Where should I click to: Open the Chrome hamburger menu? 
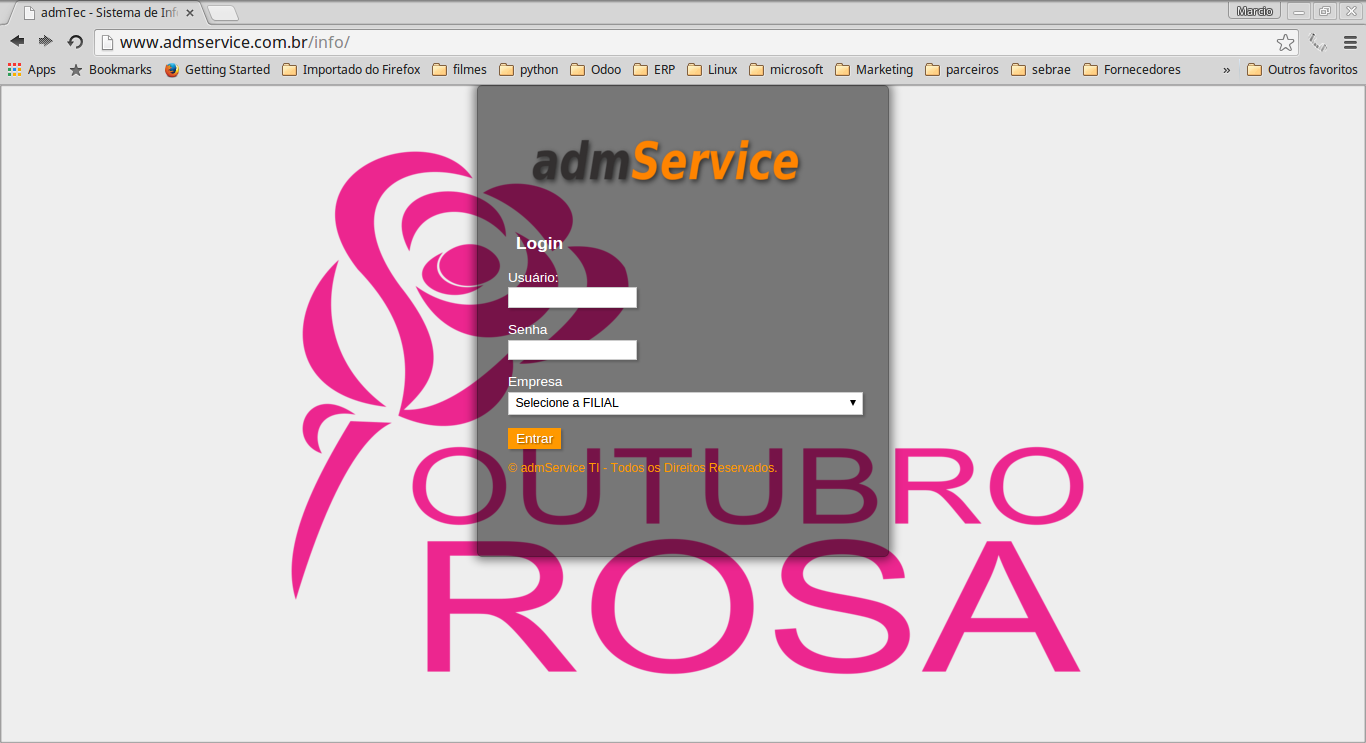click(x=1350, y=42)
